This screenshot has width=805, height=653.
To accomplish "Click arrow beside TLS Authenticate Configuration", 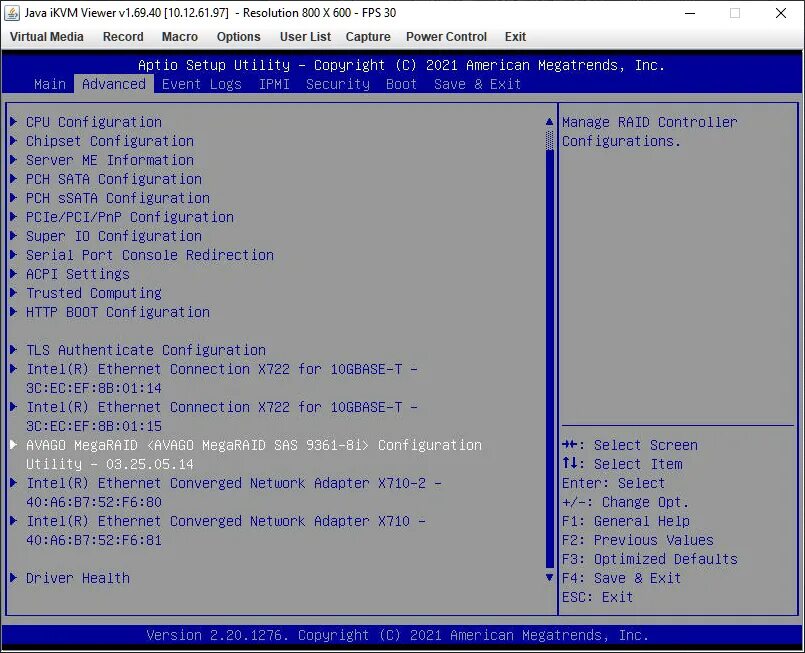I will click(x=14, y=350).
